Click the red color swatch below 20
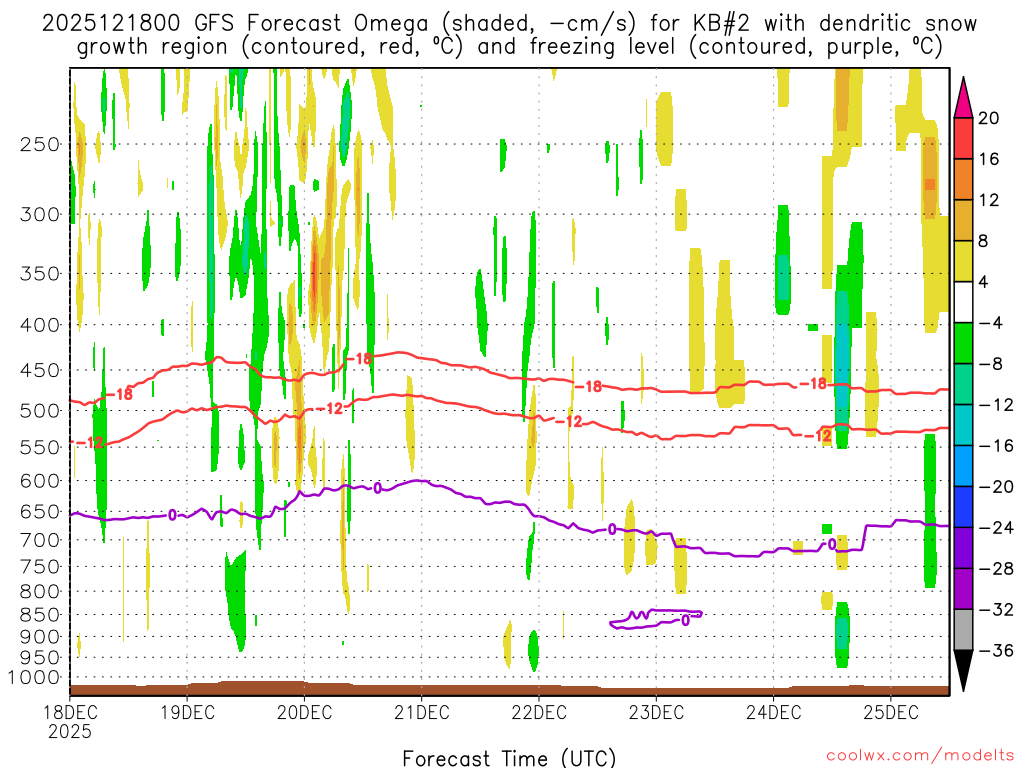 pos(963,138)
